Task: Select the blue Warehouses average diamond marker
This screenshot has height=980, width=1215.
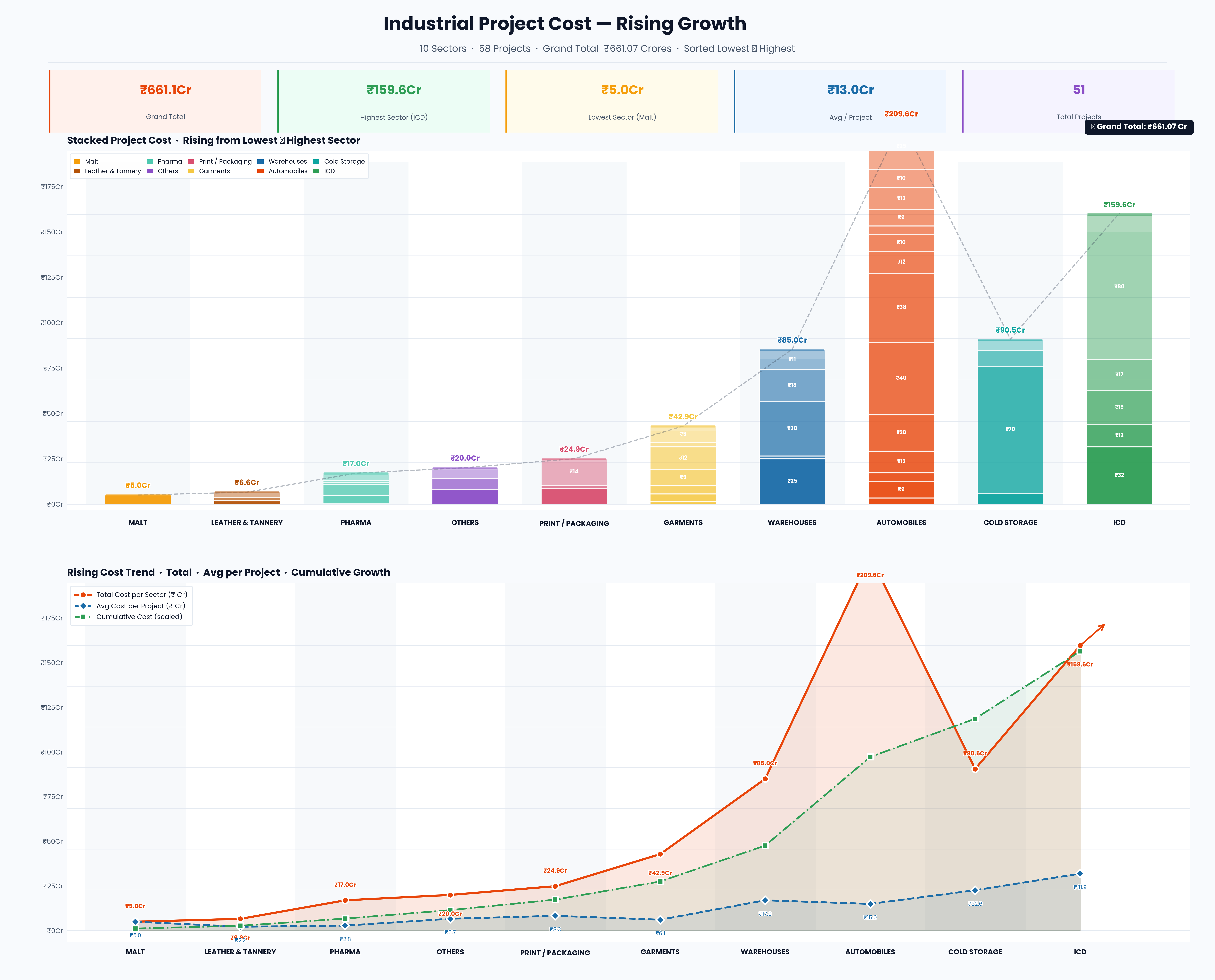Action: (x=765, y=900)
